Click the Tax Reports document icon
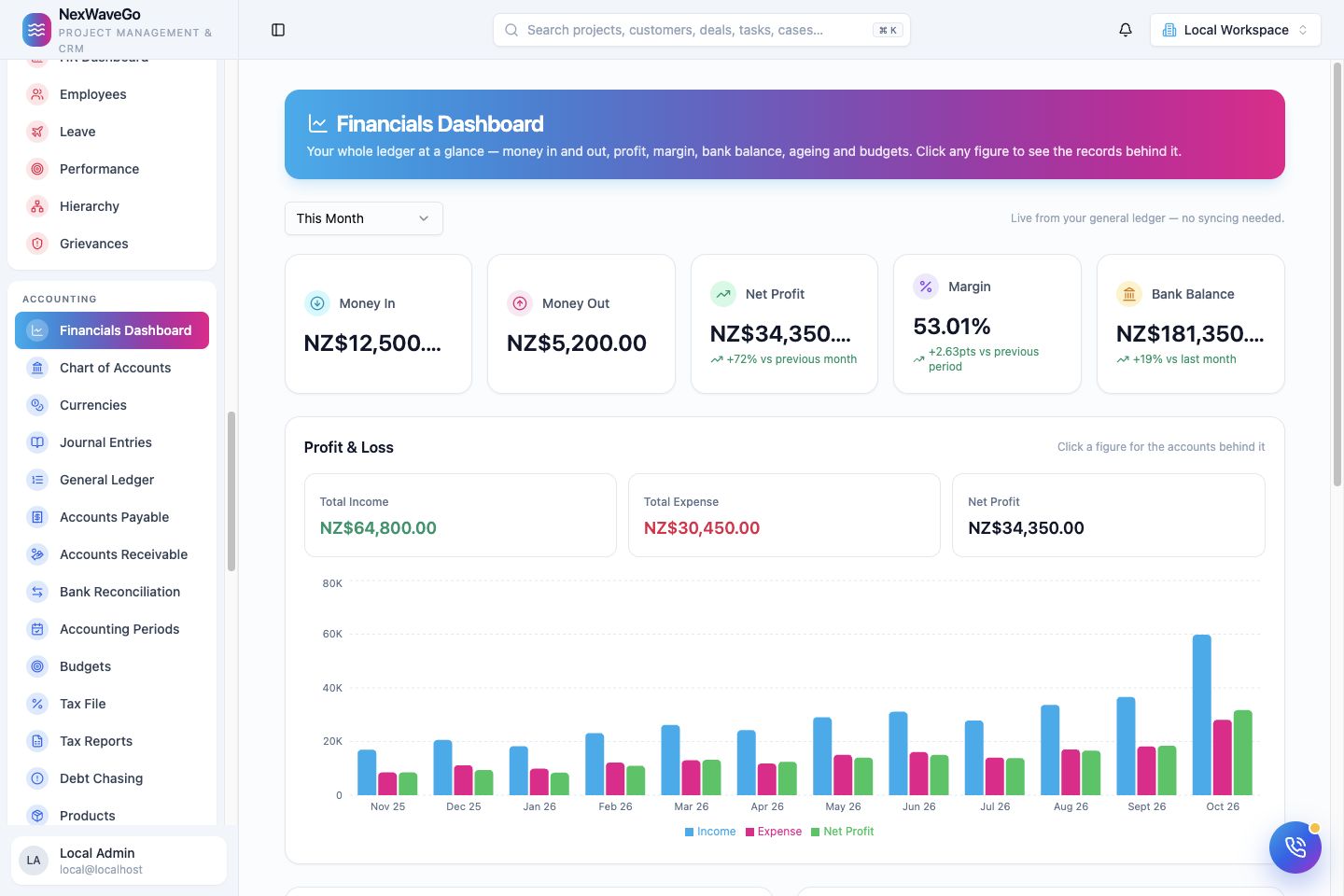Viewport: 1344px width, 896px height. coord(37,741)
